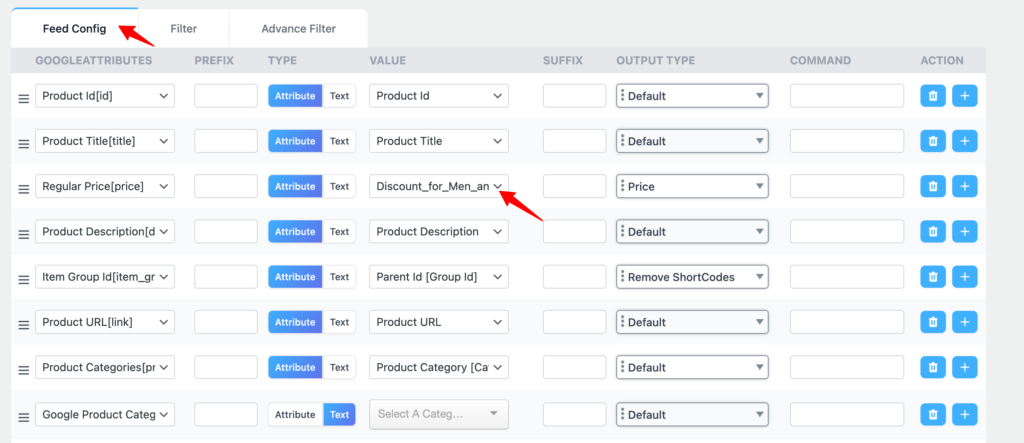Set Google Product Category type to Attribute
This screenshot has width=1024, height=443.
pyautogui.click(x=295, y=414)
